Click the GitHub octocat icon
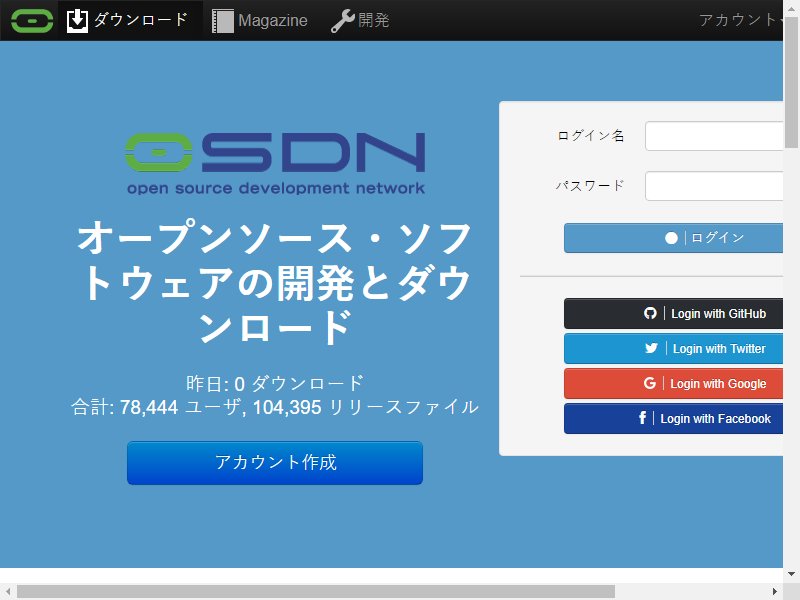The height and width of the screenshot is (600, 800). (x=650, y=313)
